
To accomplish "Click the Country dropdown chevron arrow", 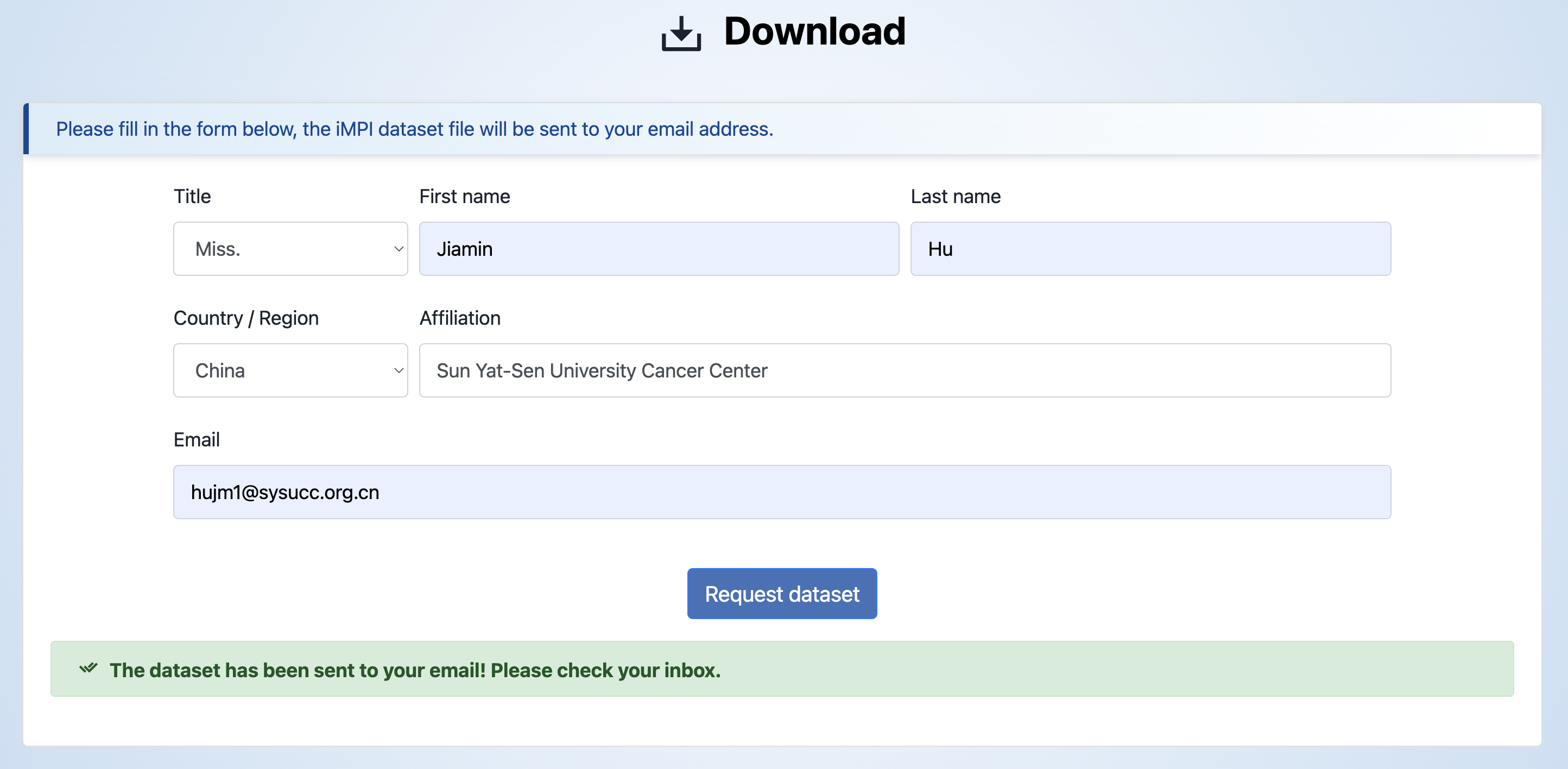I will [x=399, y=370].
